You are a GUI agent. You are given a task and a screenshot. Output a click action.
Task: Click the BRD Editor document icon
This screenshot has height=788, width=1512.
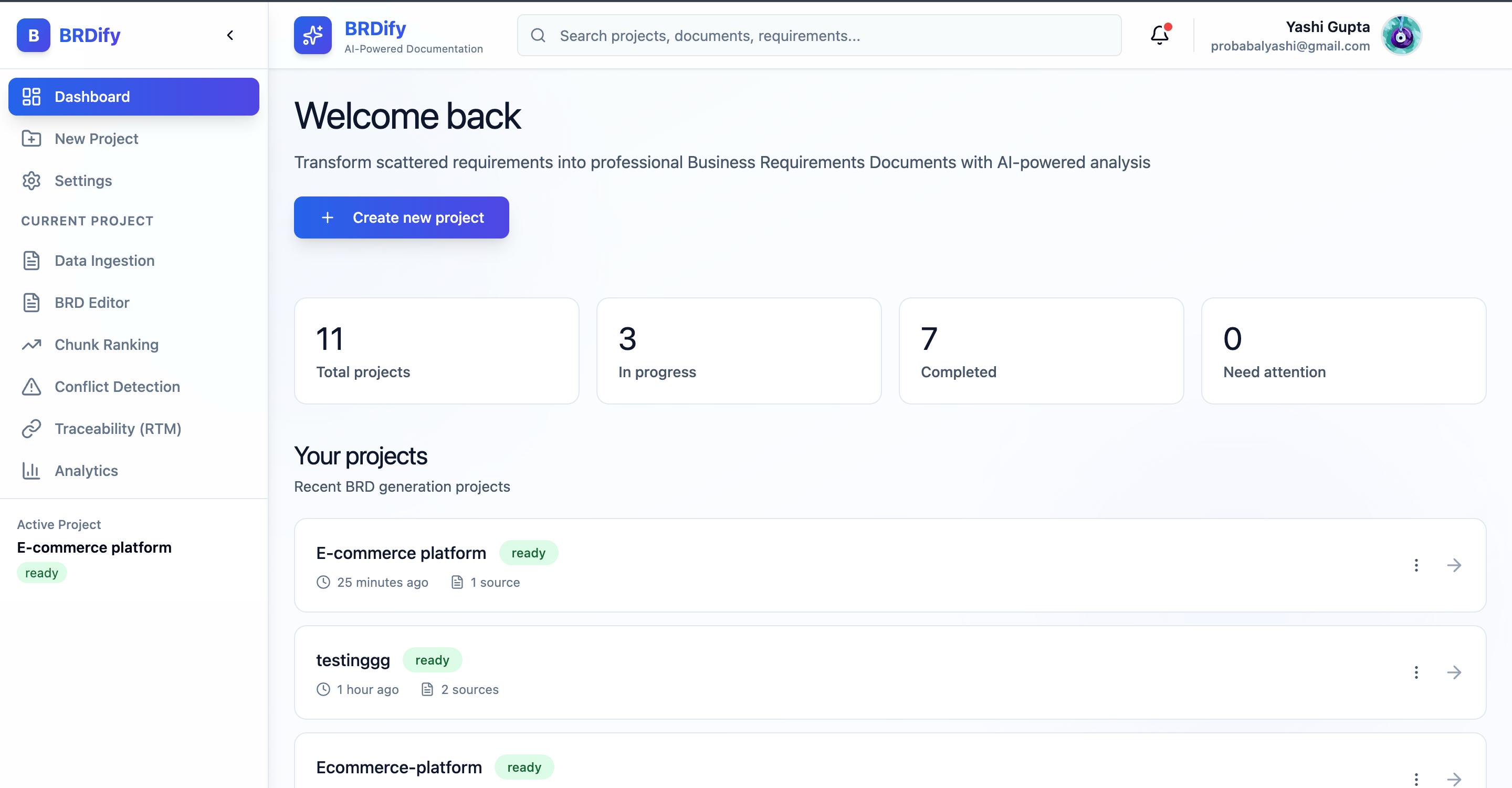[x=31, y=303]
